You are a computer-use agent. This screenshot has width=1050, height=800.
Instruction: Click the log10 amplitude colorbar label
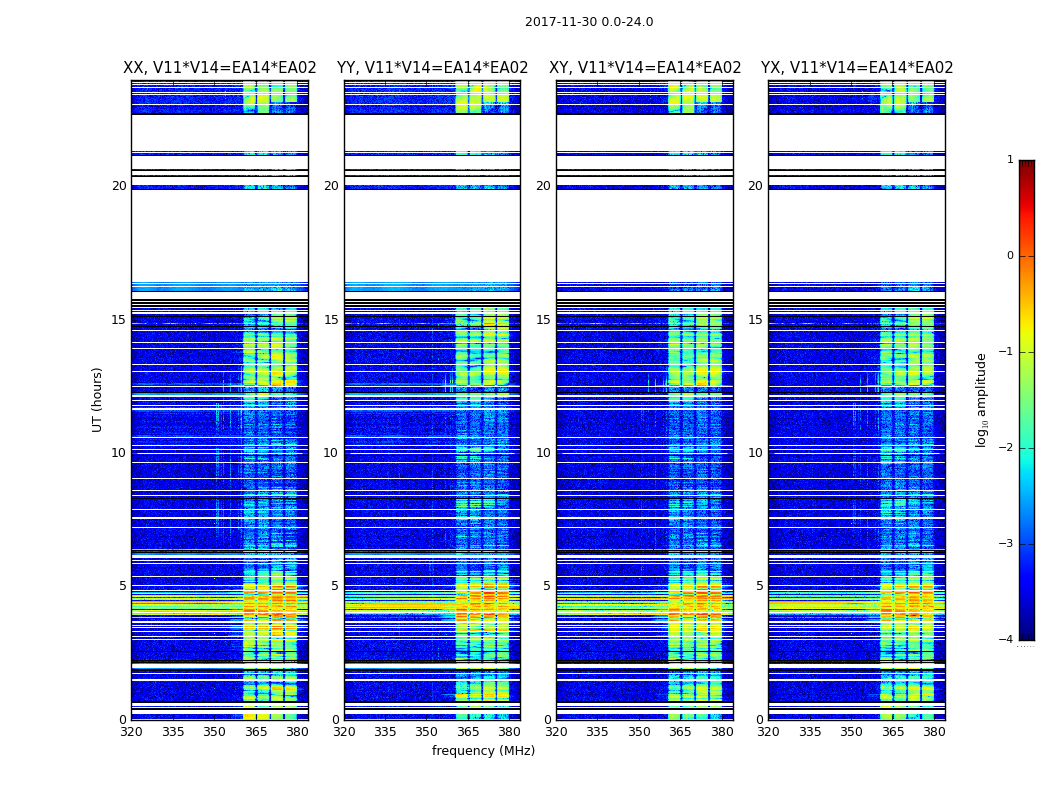pyautogui.click(x=981, y=400)
